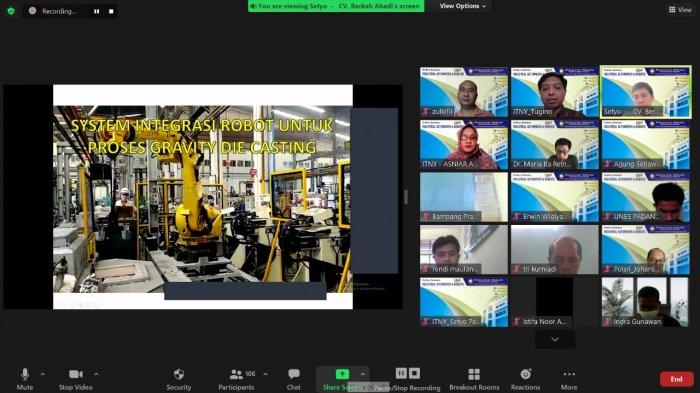Open the Participants panel icon
Screen dimensions: 700x393
coord(236,374)
